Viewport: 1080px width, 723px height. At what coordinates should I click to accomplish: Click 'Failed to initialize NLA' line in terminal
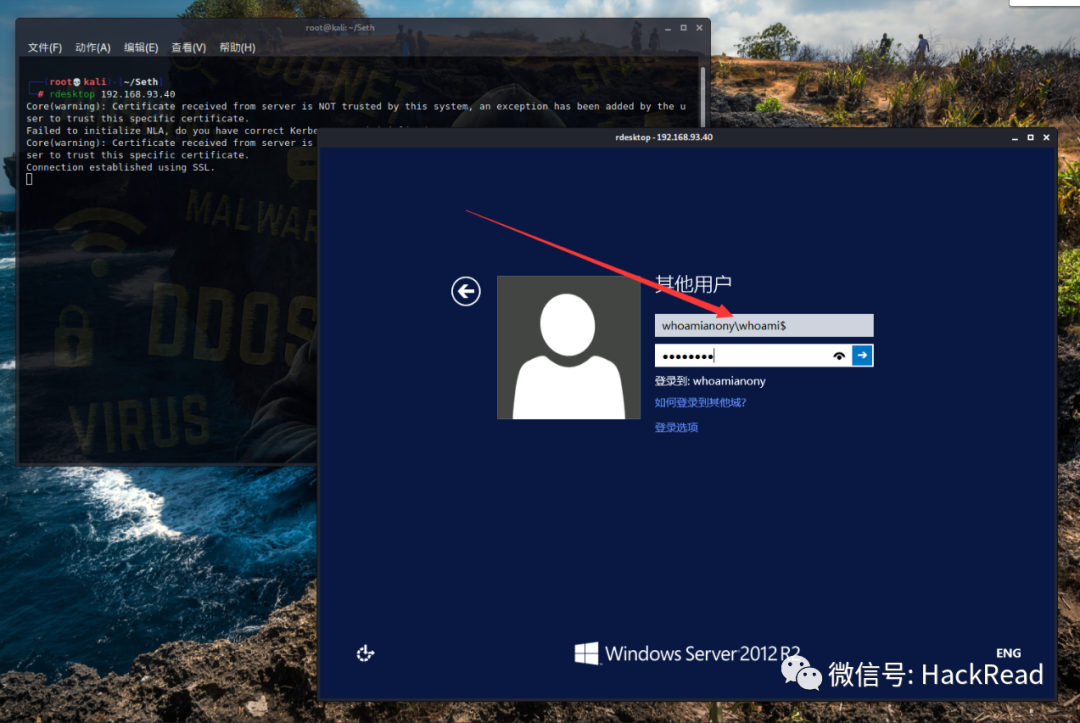click(x=171, y=131)
